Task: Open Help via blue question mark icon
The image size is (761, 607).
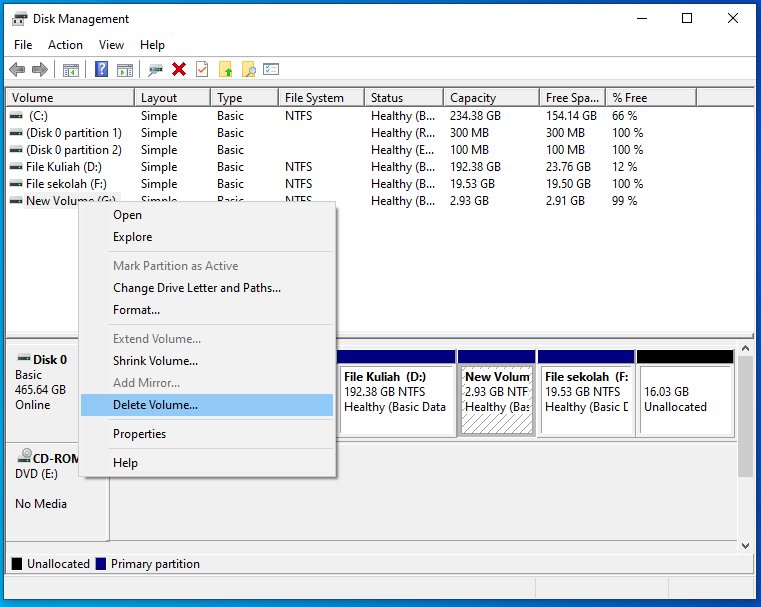Action: pyautogui.click(x=101, y=69)
